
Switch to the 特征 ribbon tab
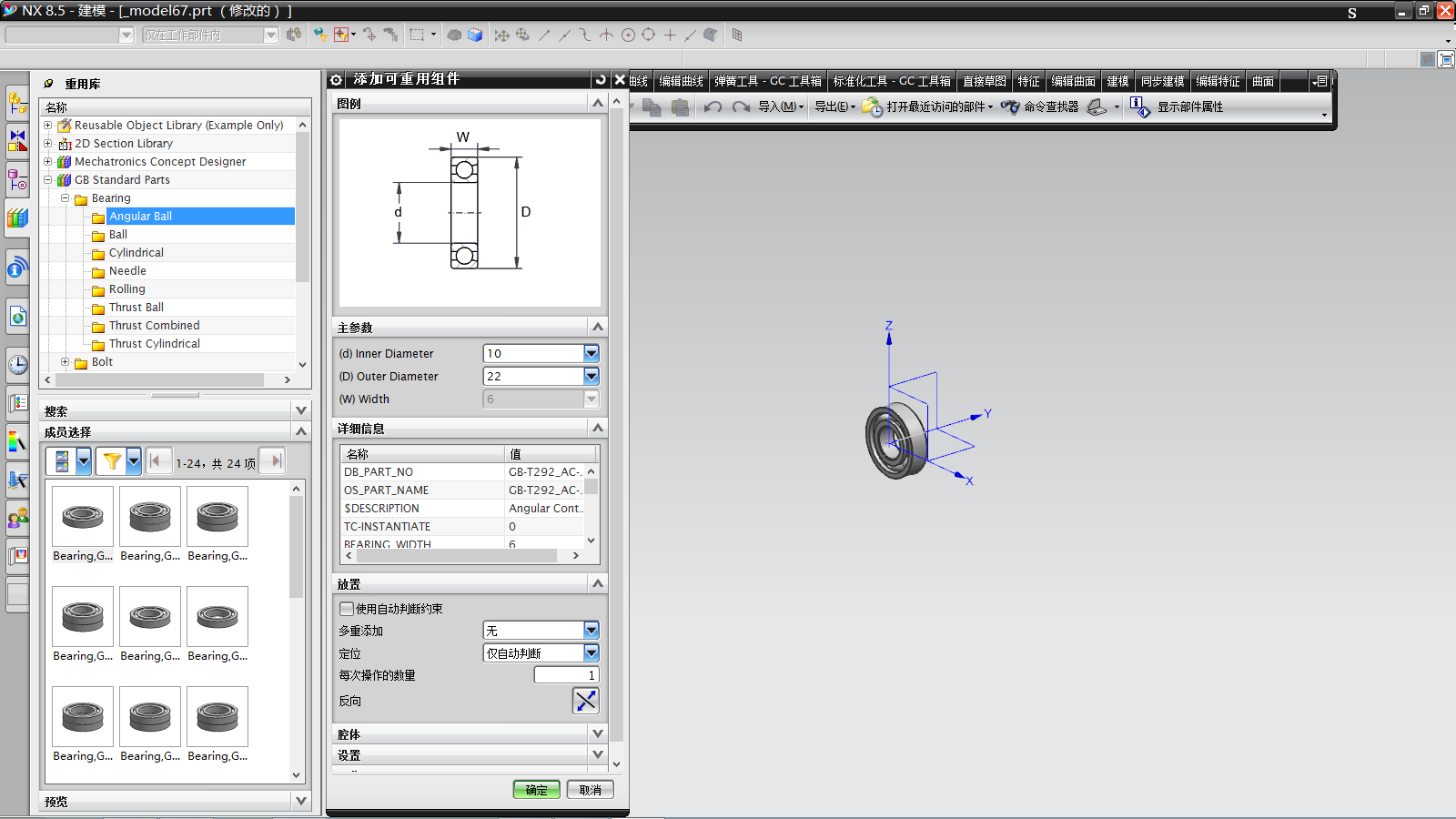pos(1028,81)
